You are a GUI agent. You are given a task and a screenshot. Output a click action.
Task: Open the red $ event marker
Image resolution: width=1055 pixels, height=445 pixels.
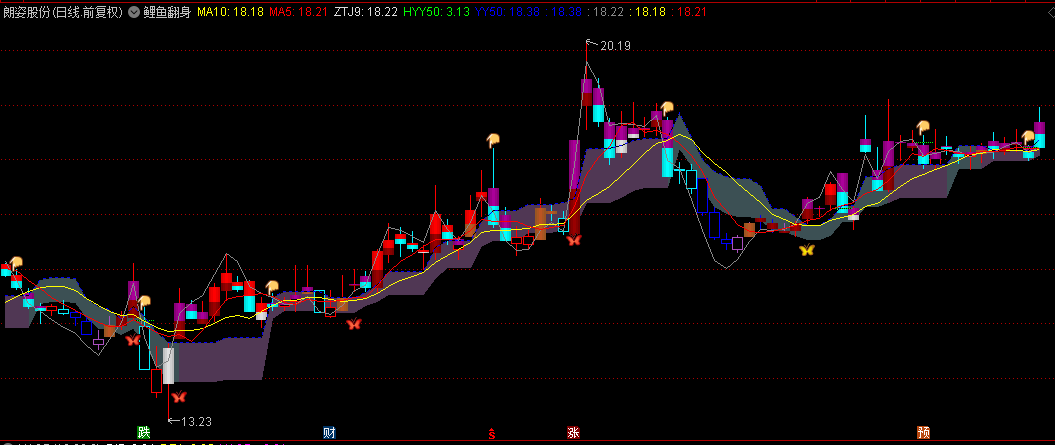point(492,433)
